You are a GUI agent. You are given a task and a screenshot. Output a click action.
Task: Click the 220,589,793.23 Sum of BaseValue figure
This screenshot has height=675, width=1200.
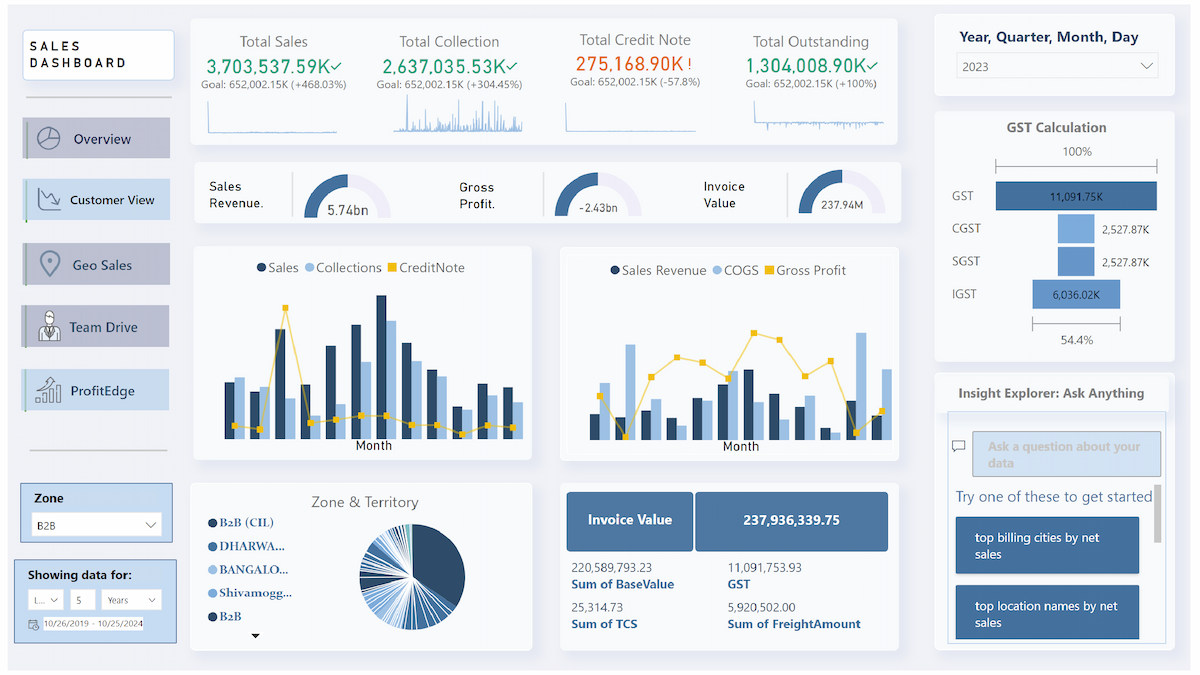tap(611, 567)
